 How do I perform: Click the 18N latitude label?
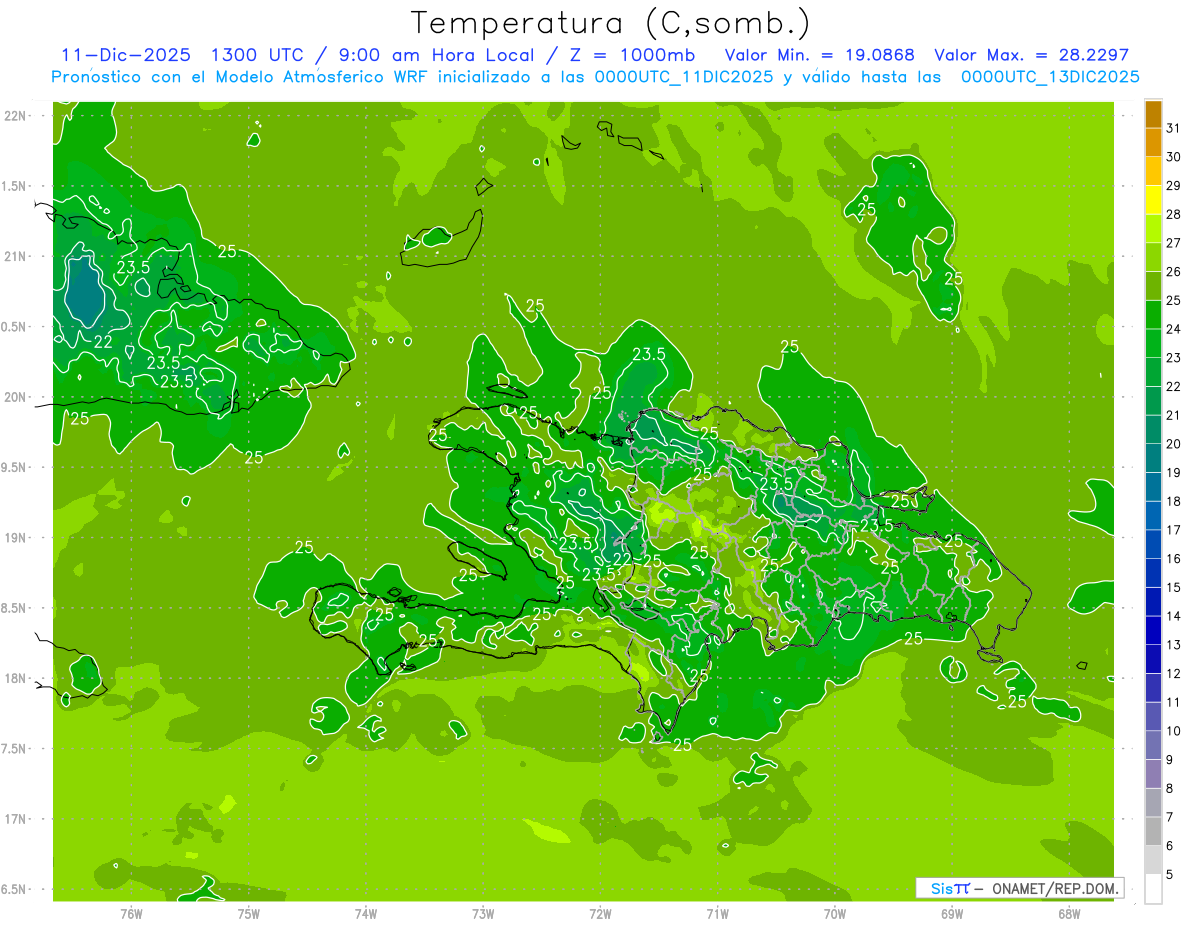pos(17,678)
